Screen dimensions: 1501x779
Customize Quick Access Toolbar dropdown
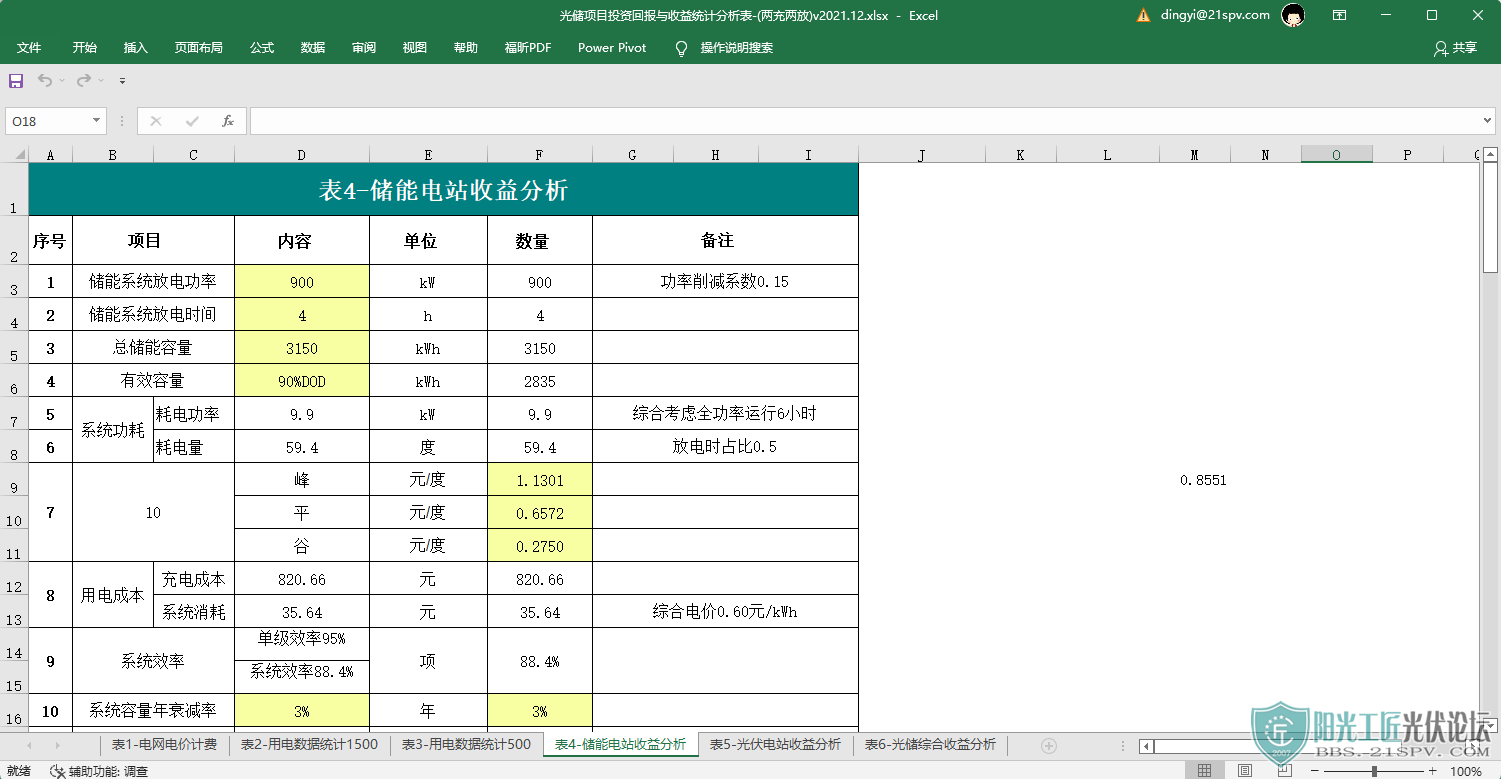pos(122,81)
